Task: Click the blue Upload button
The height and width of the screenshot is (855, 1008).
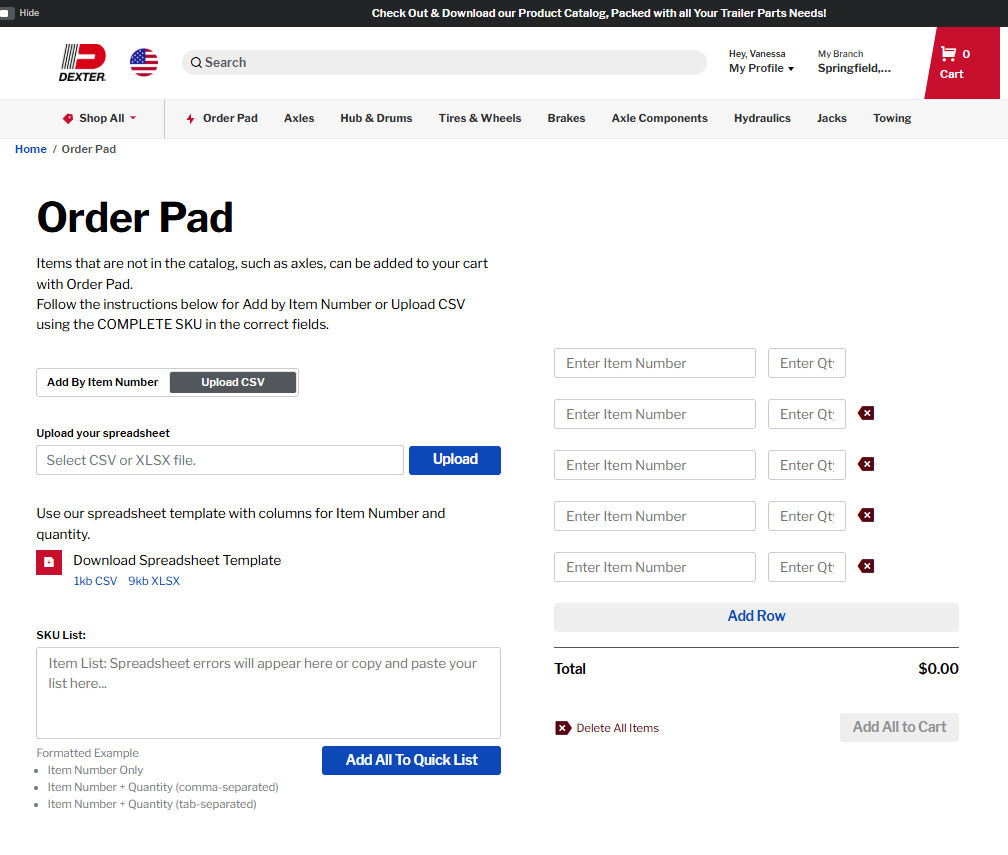Action: click(x=454, y=460)
